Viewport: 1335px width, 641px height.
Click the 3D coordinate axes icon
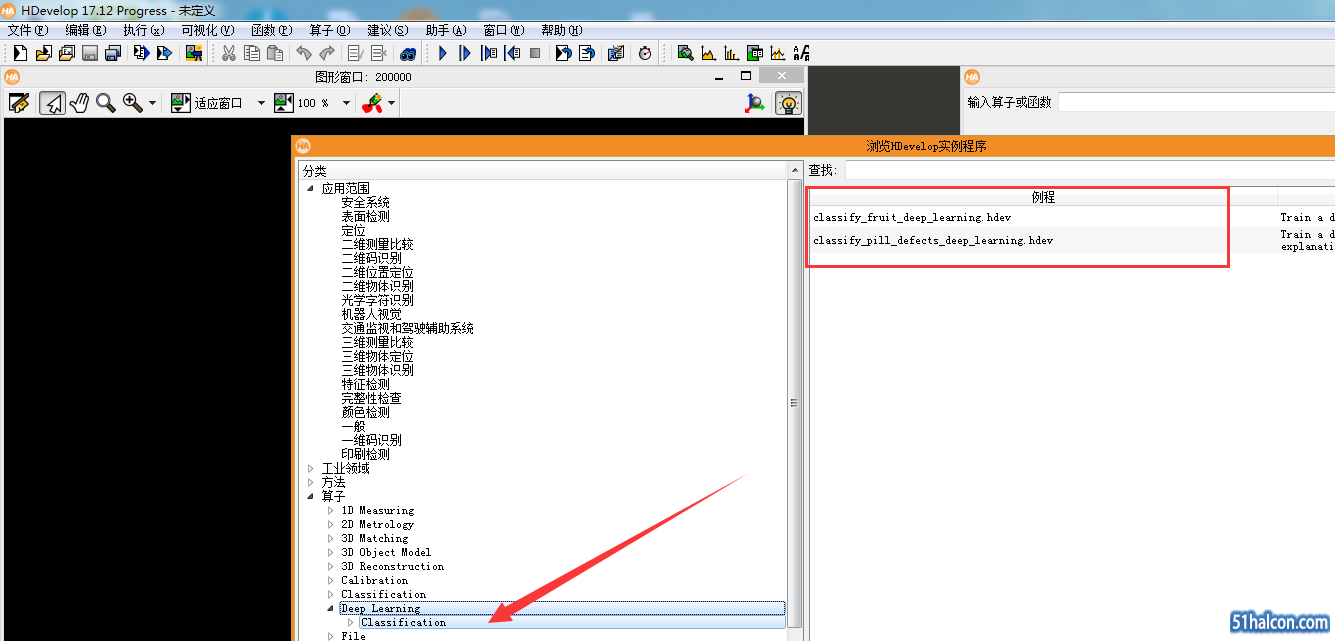point(756,103)
